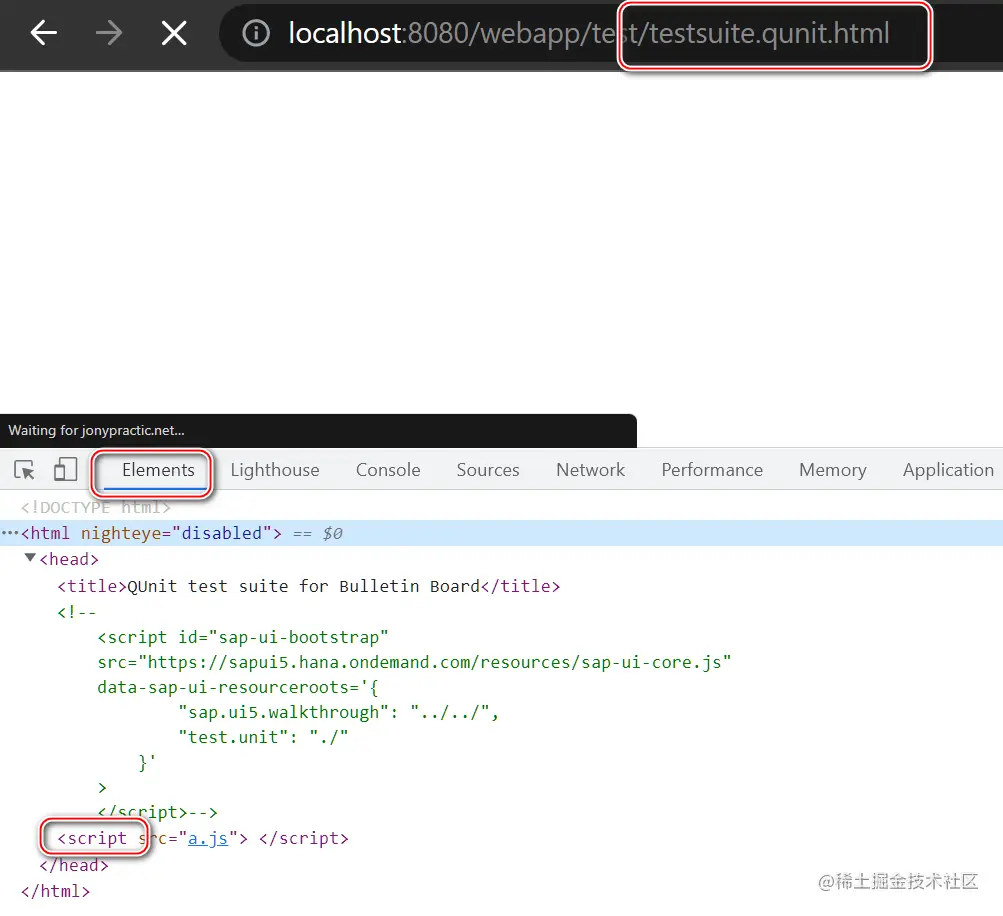Open the Application tab
The height and width of the screenshot is (916, 1003).
[x=948, y=470]
